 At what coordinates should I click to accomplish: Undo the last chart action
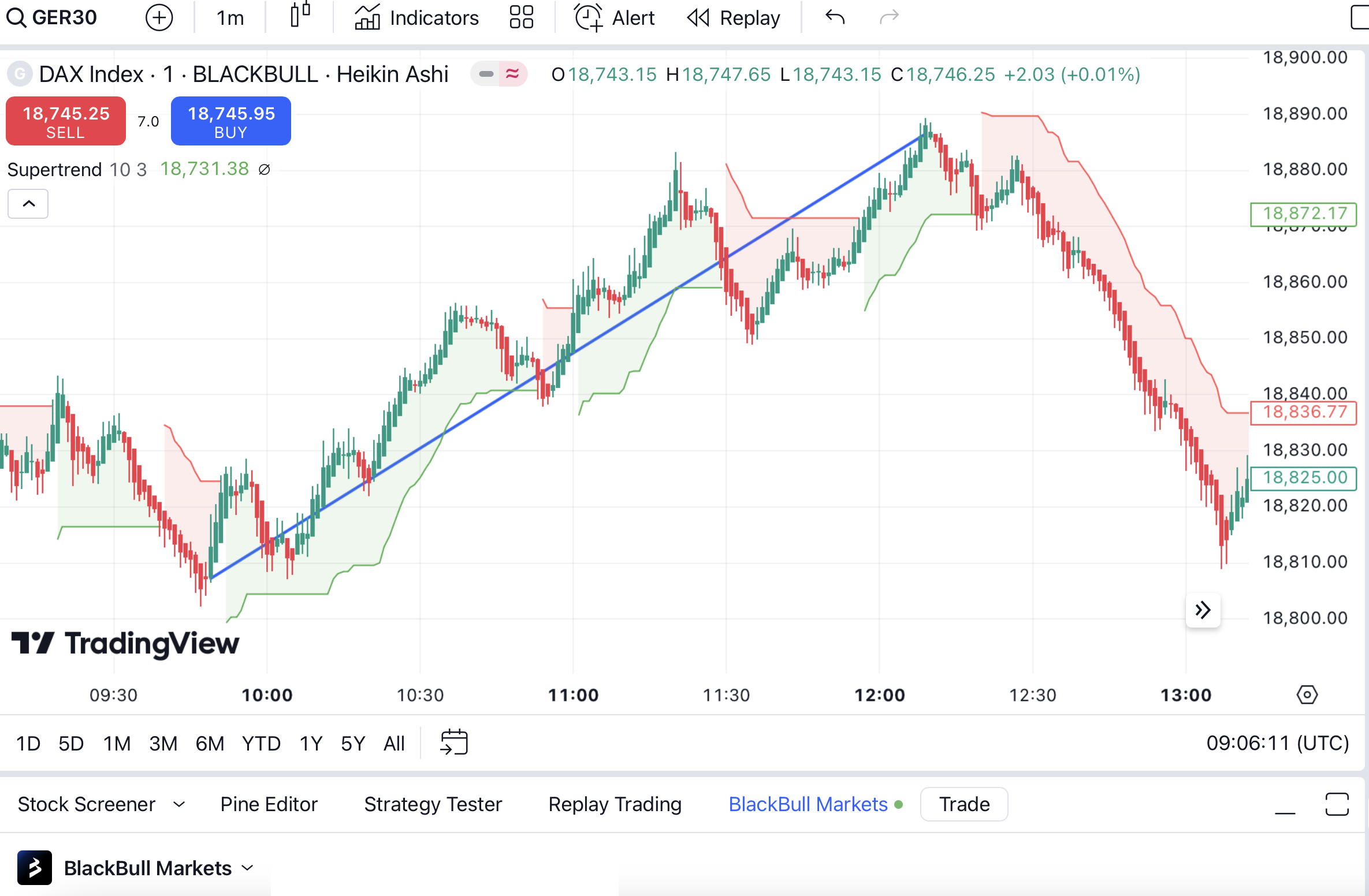tap(835, 17)
